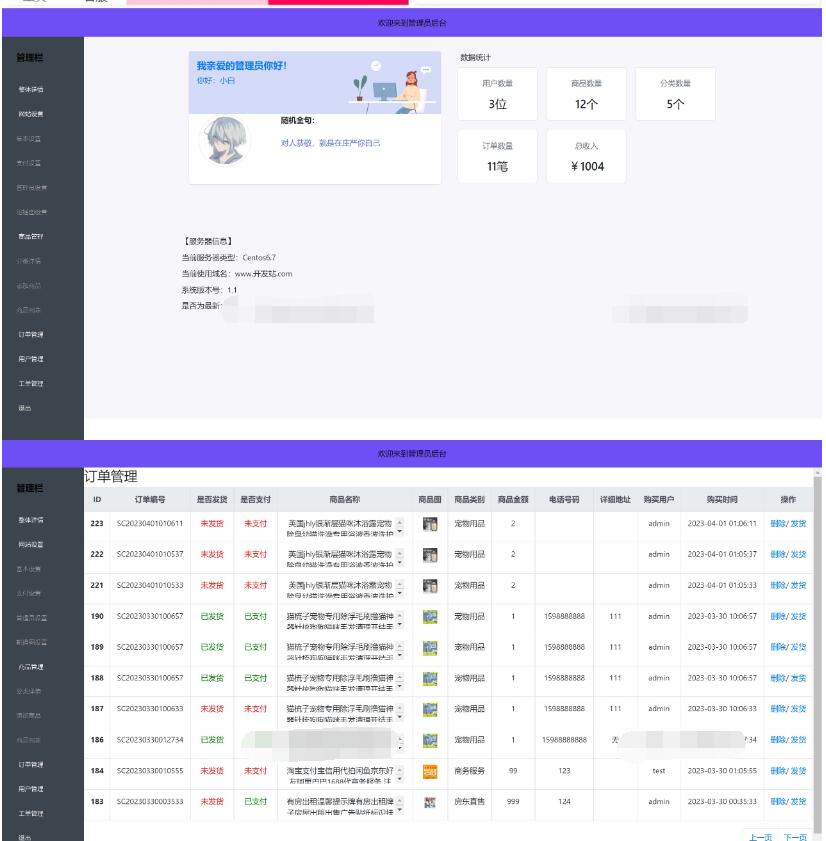Screen dimensions: 826x841
Task: Click 发货 link for order ID 221
Action: click(x=798, y=585)
